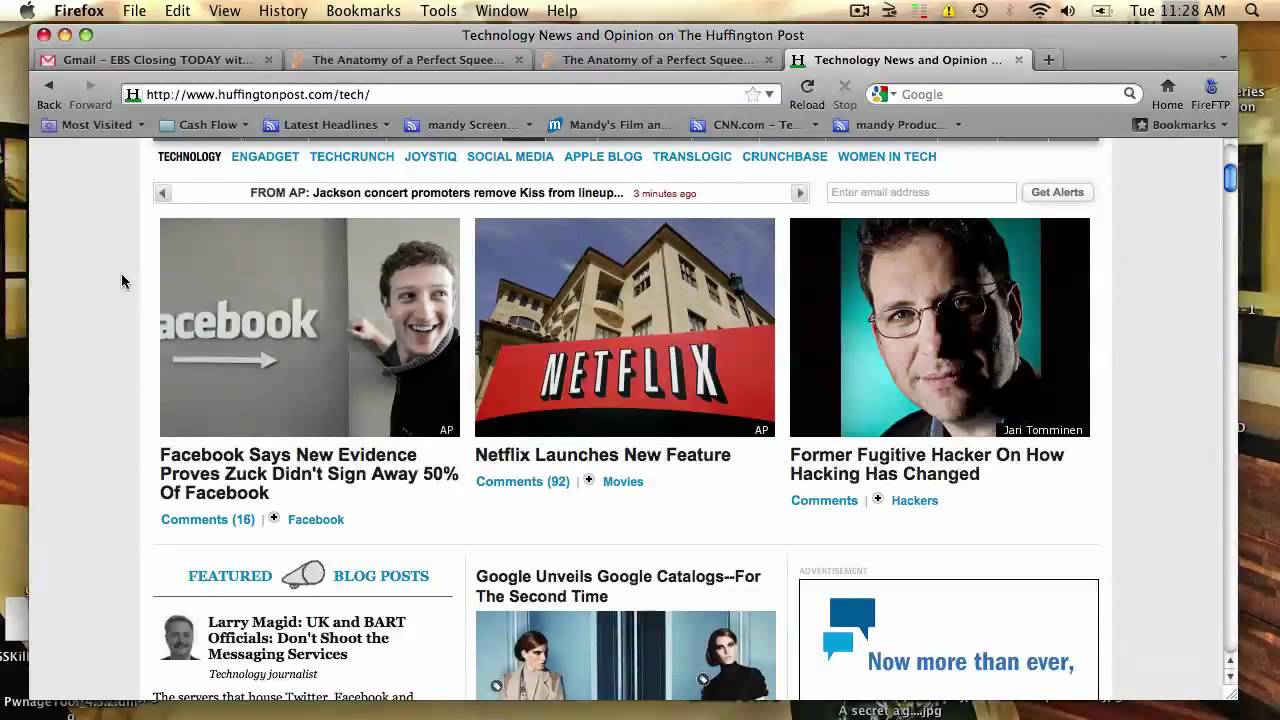Screen dimensions: 1280x720
Task: Expand the Most Visited bookmarks dropdown
Action: point(141,125)
